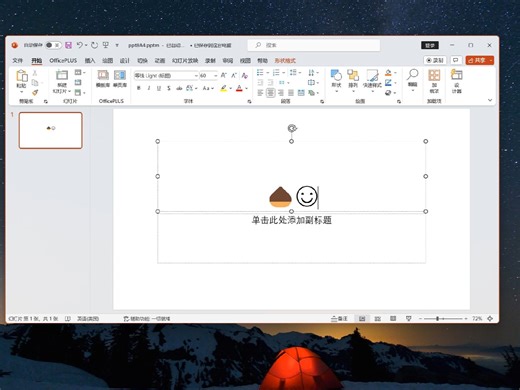This screenshot has width=520, height=390.
Task: Click Start From Beginning presentation icon
Action: 106,45
